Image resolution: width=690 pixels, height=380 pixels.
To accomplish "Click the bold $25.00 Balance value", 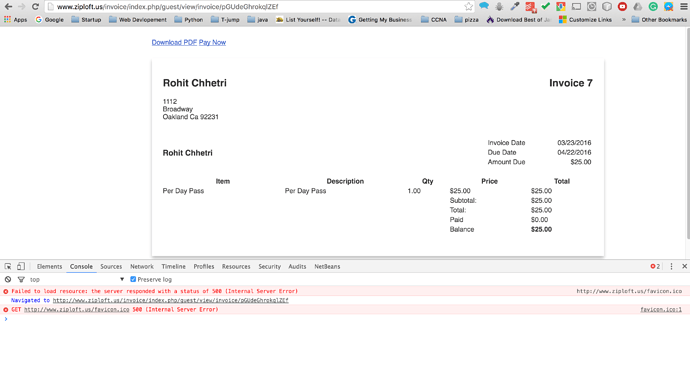I will pyautogui.click(x=541, y=230).
